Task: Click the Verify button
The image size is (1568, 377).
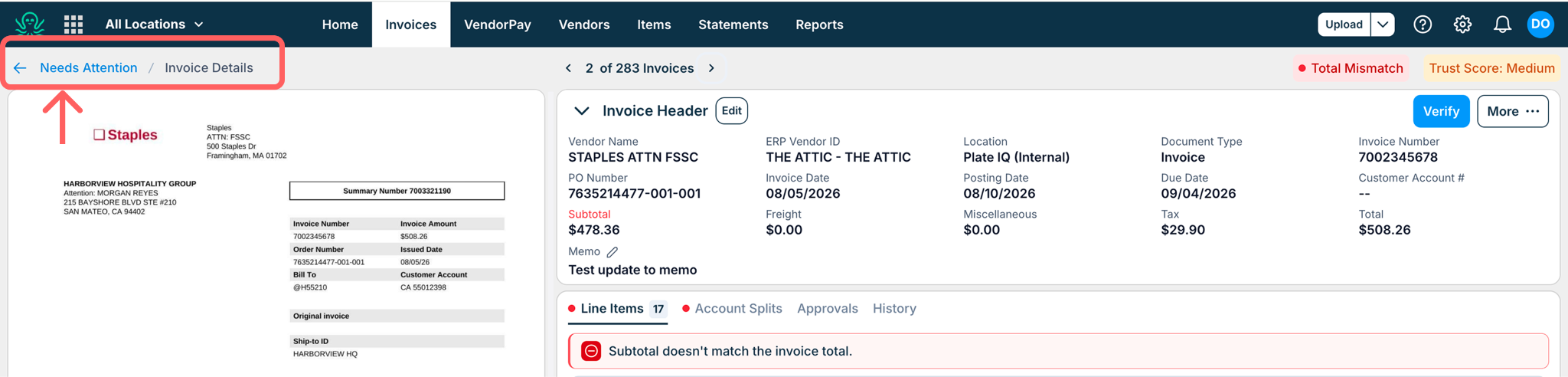Action: pyautogui.click(x=1441, y=111)
